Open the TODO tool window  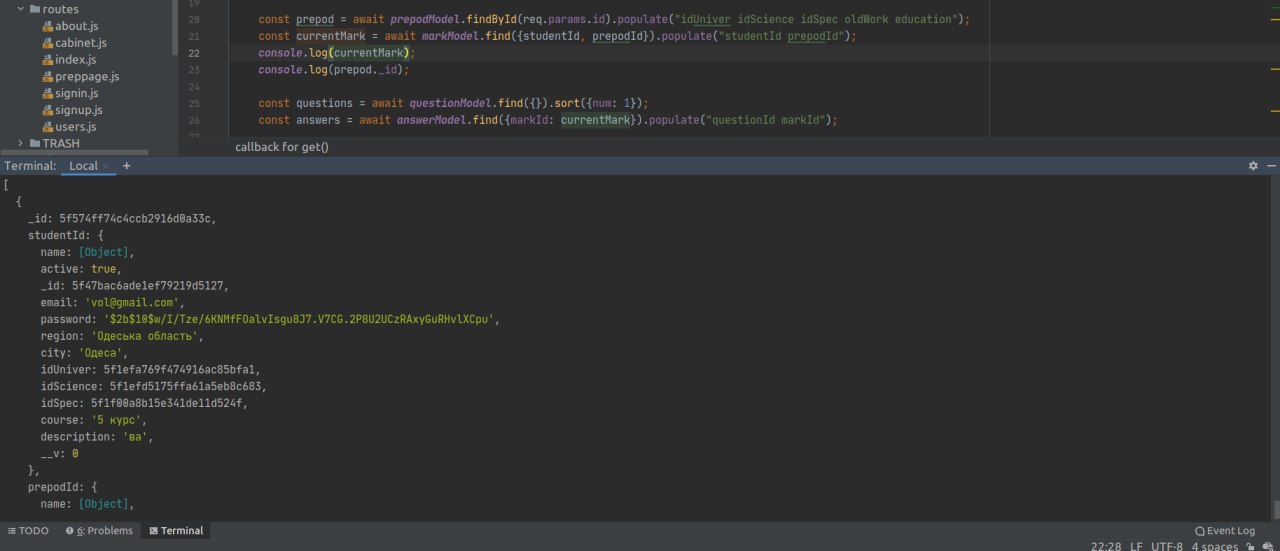(28, 531)
